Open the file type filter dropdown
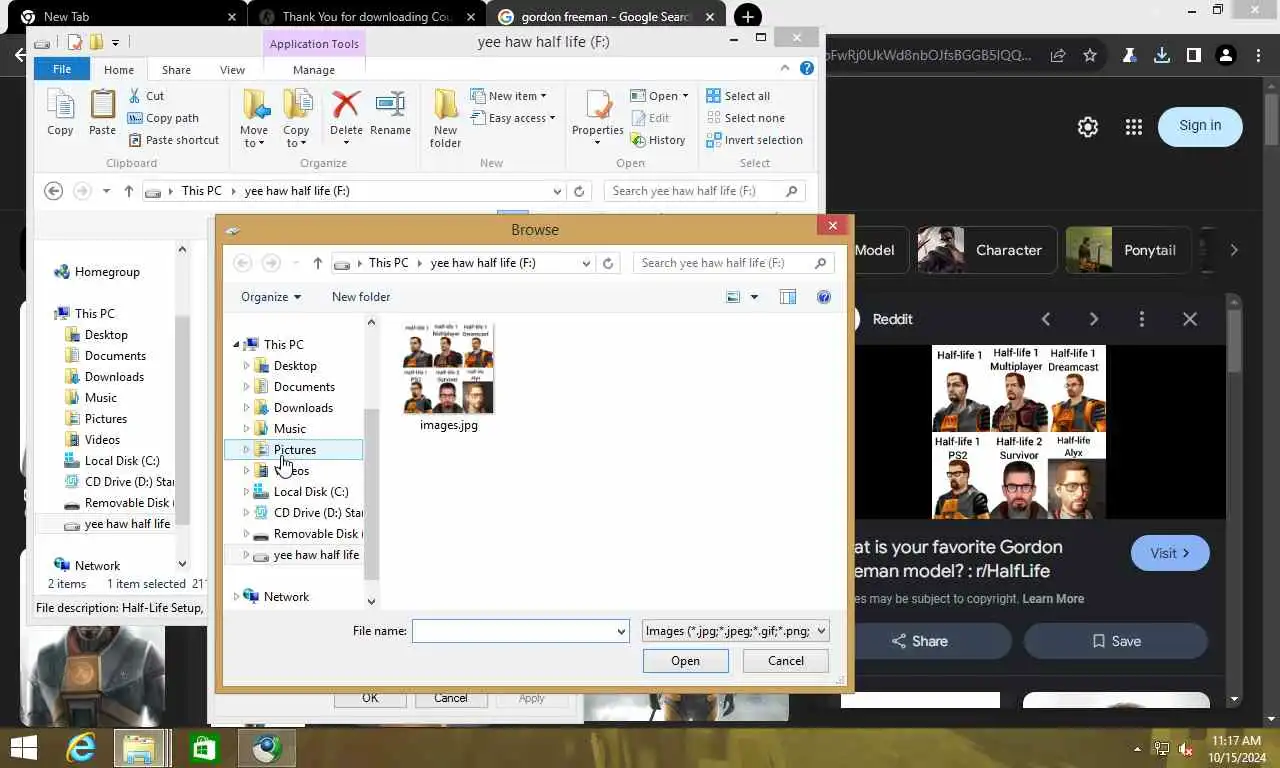The image size is (1280, 768). [736, 631]
